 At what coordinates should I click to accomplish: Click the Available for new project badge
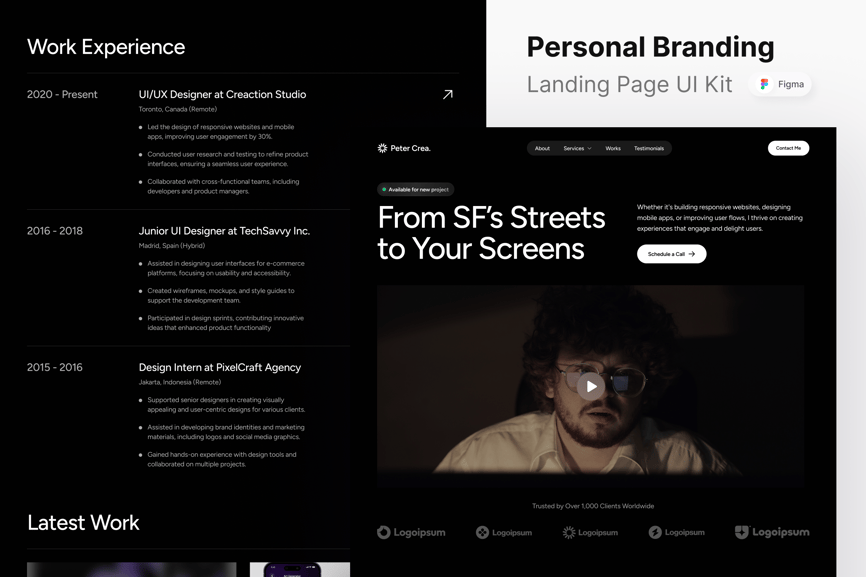(415, 189)
